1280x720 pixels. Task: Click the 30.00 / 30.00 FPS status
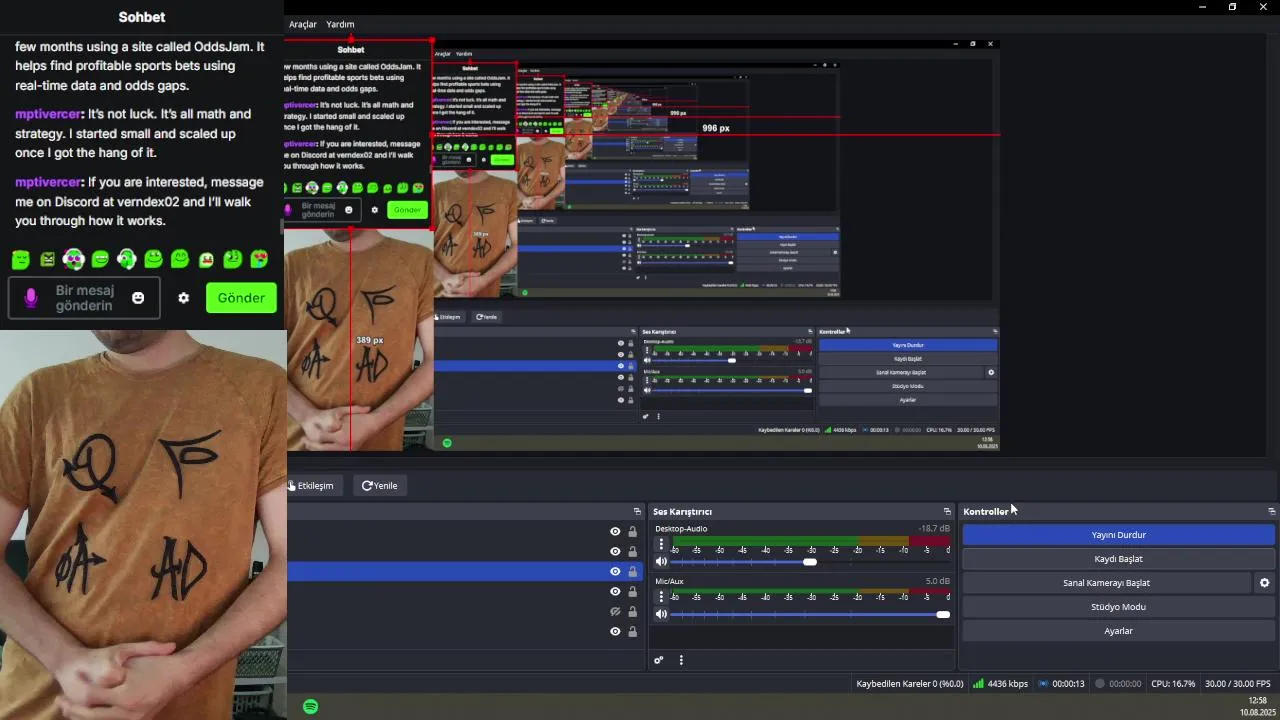1238,684
